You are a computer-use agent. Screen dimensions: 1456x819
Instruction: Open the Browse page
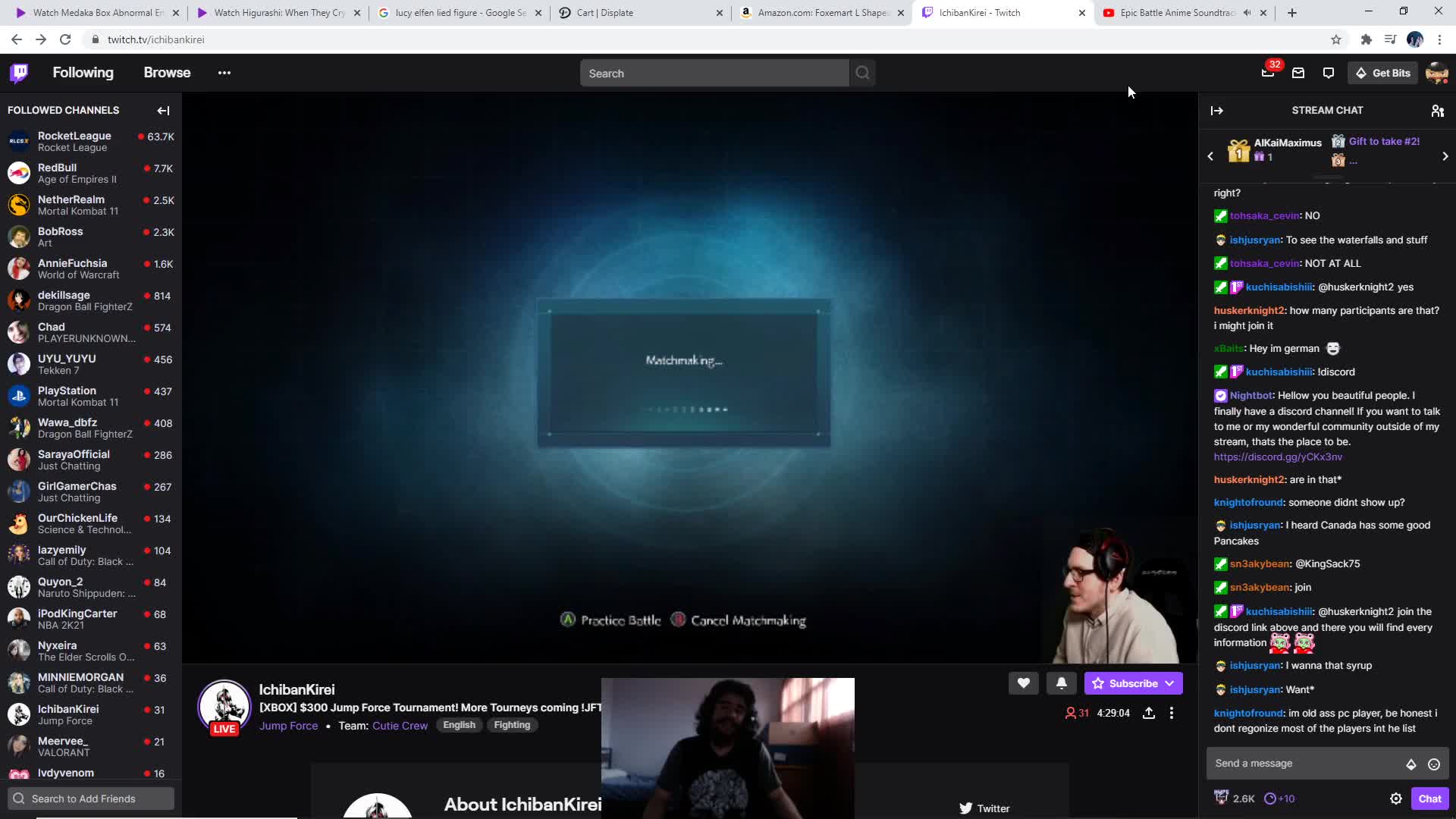coord(167,73)
